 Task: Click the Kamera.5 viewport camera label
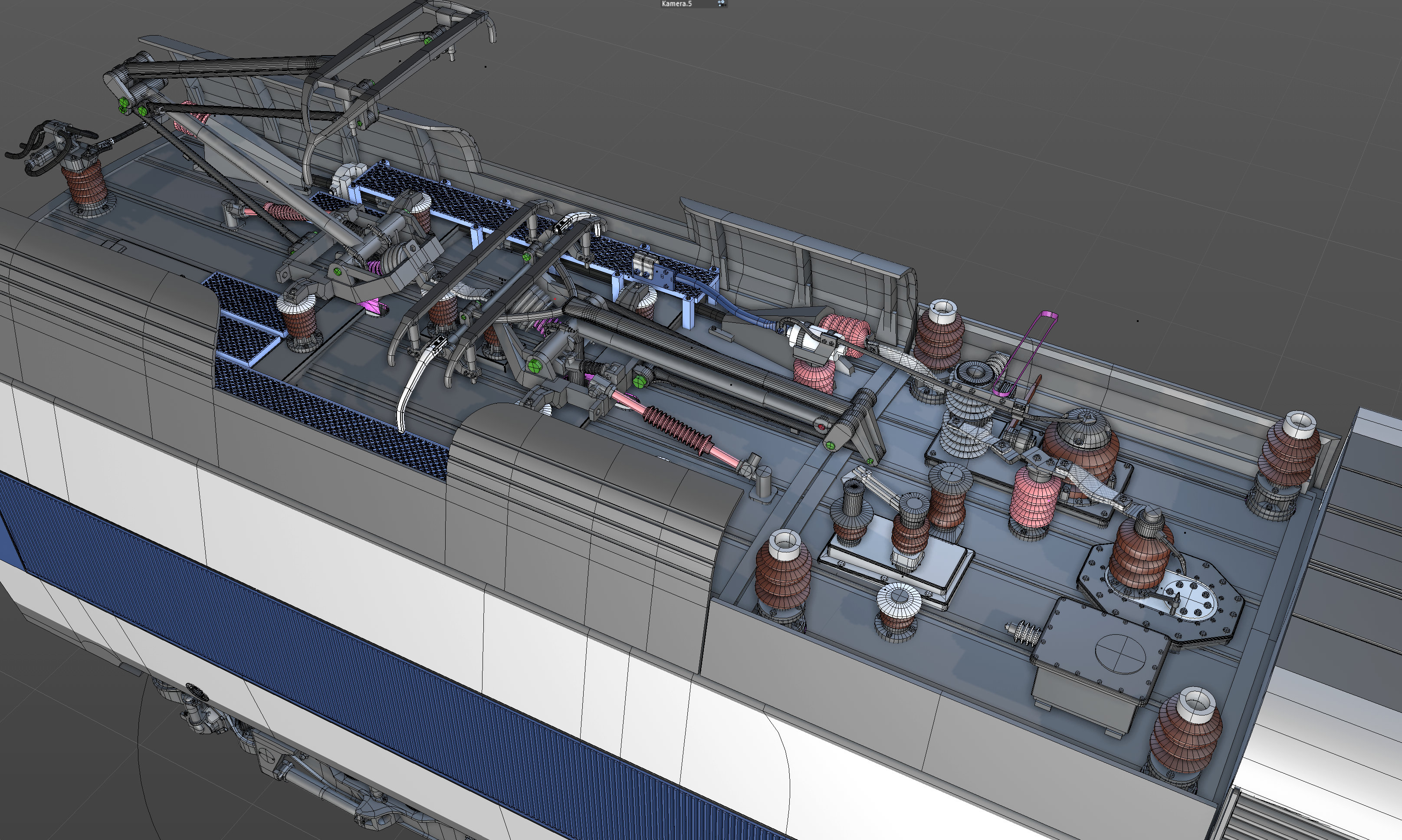pyautogui.click(x=676, y=3)
